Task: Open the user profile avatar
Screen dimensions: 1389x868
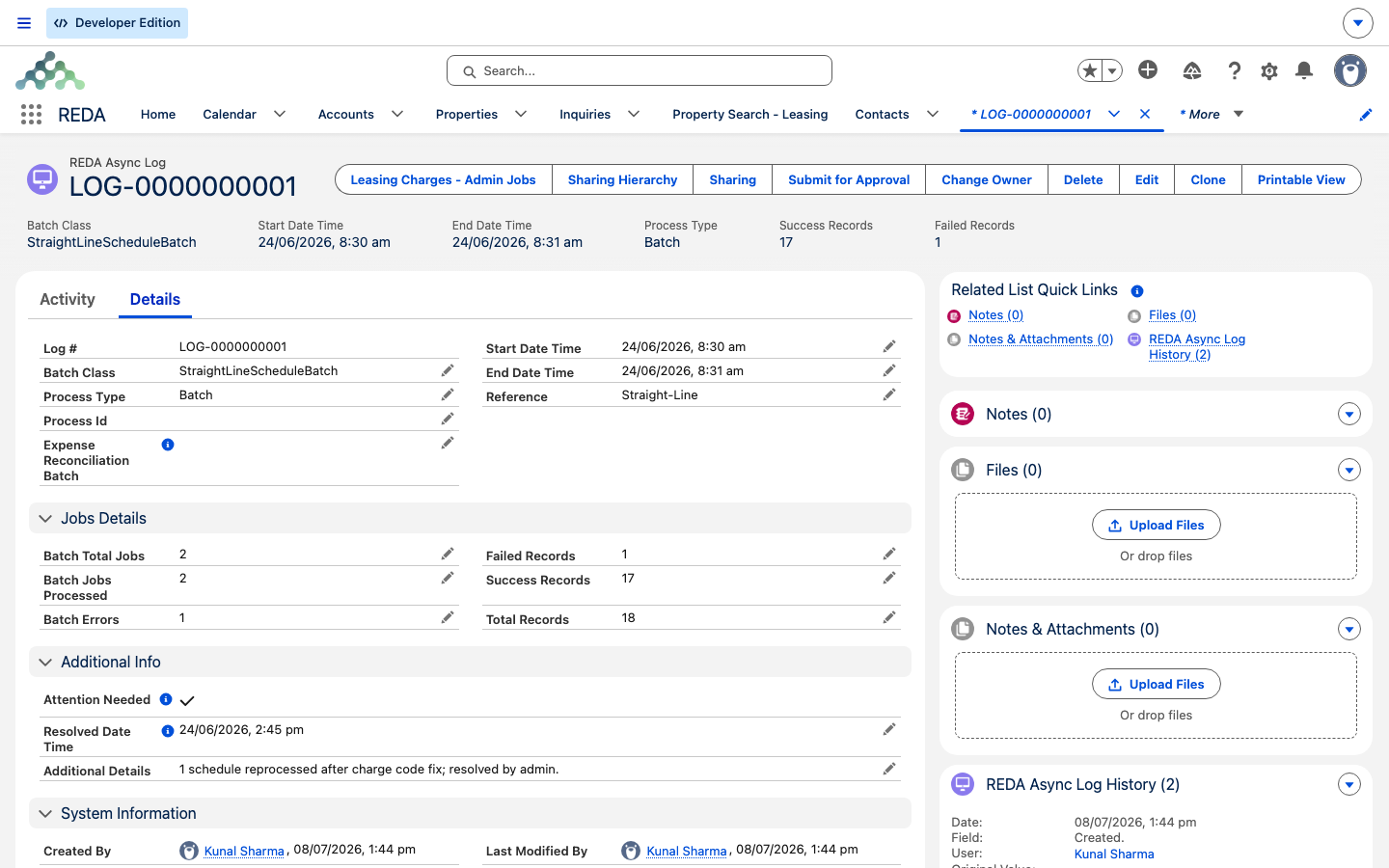Action: (x=1350, y=70)
